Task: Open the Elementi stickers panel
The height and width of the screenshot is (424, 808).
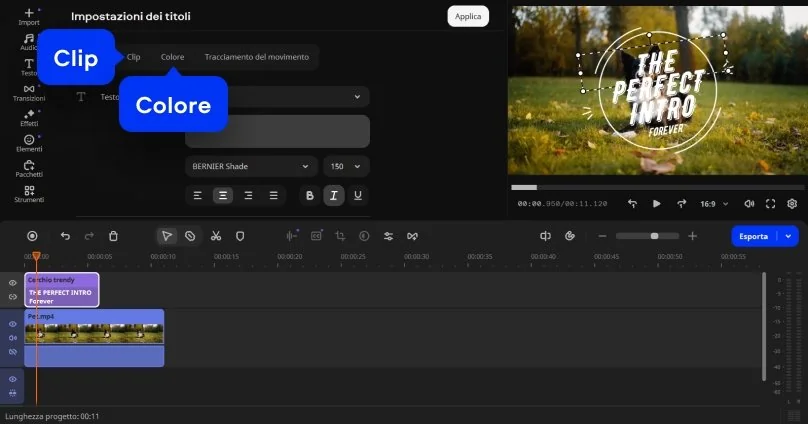Action: (x=29, y=143)
